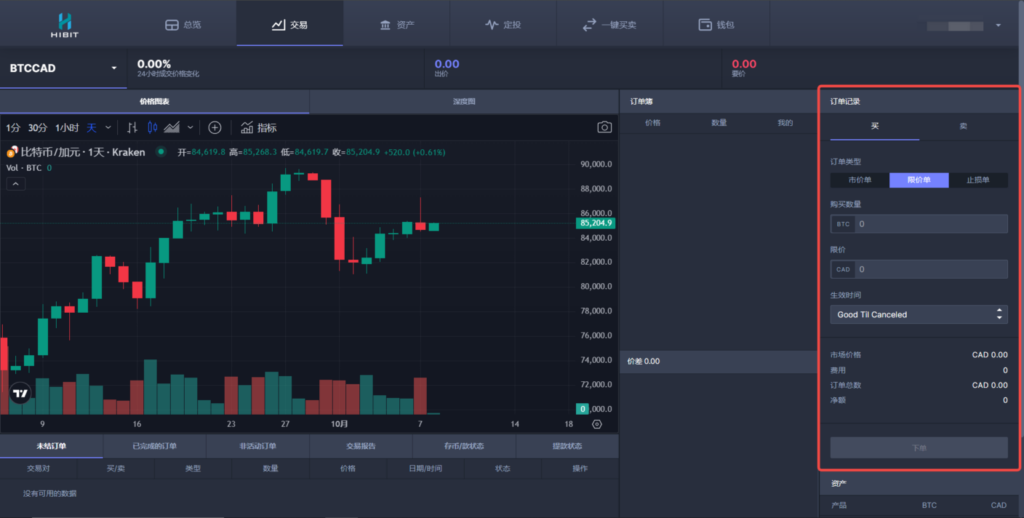Switch to the 已完成的订单 tab
This screenshot has height=518, width=1024.
click(154, 446)
